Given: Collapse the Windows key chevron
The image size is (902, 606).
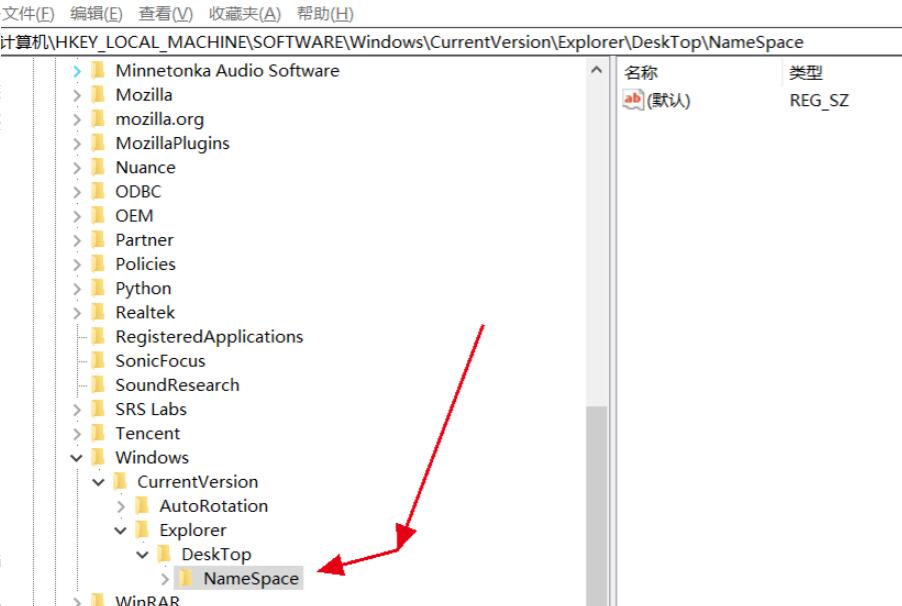Looking at the screenshot, I should [77, 458].
